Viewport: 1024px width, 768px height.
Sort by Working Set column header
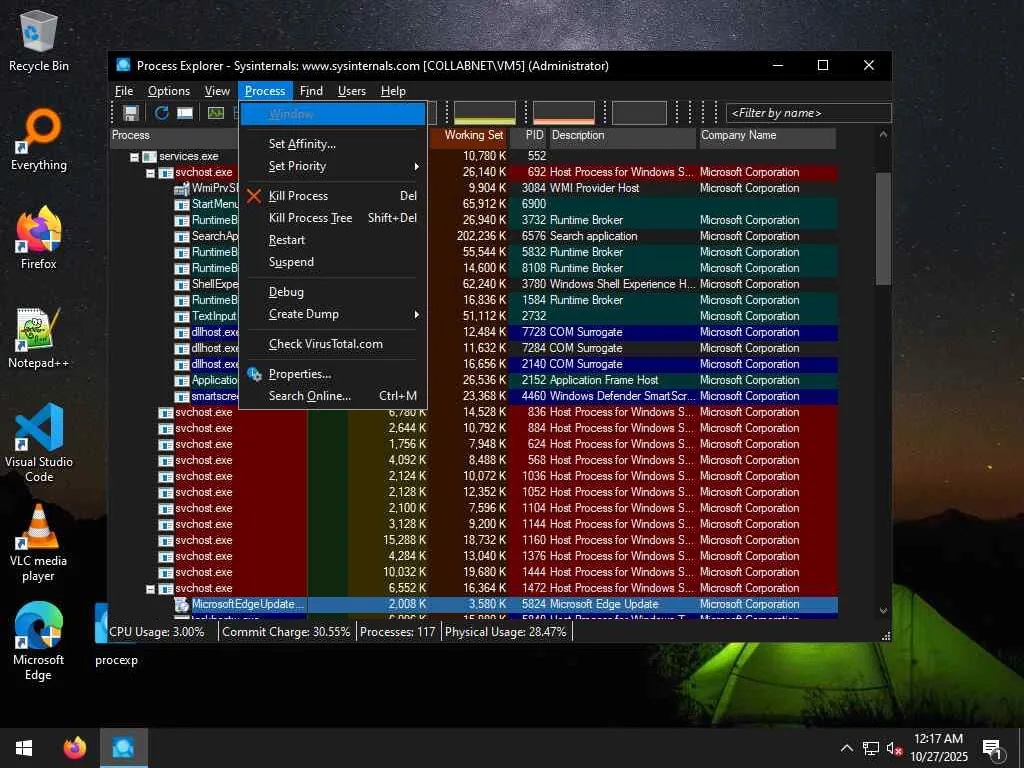pyautogui.click(x=468, y=136)
